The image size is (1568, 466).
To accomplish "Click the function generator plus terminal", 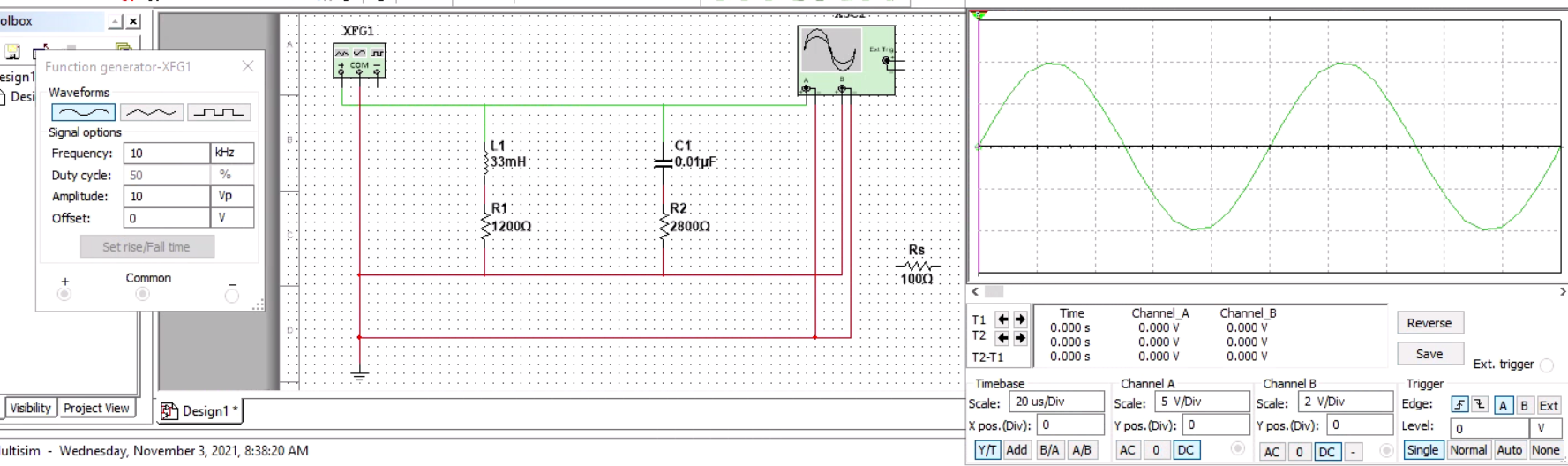I will pyautogui.click(x=64, y=295).
